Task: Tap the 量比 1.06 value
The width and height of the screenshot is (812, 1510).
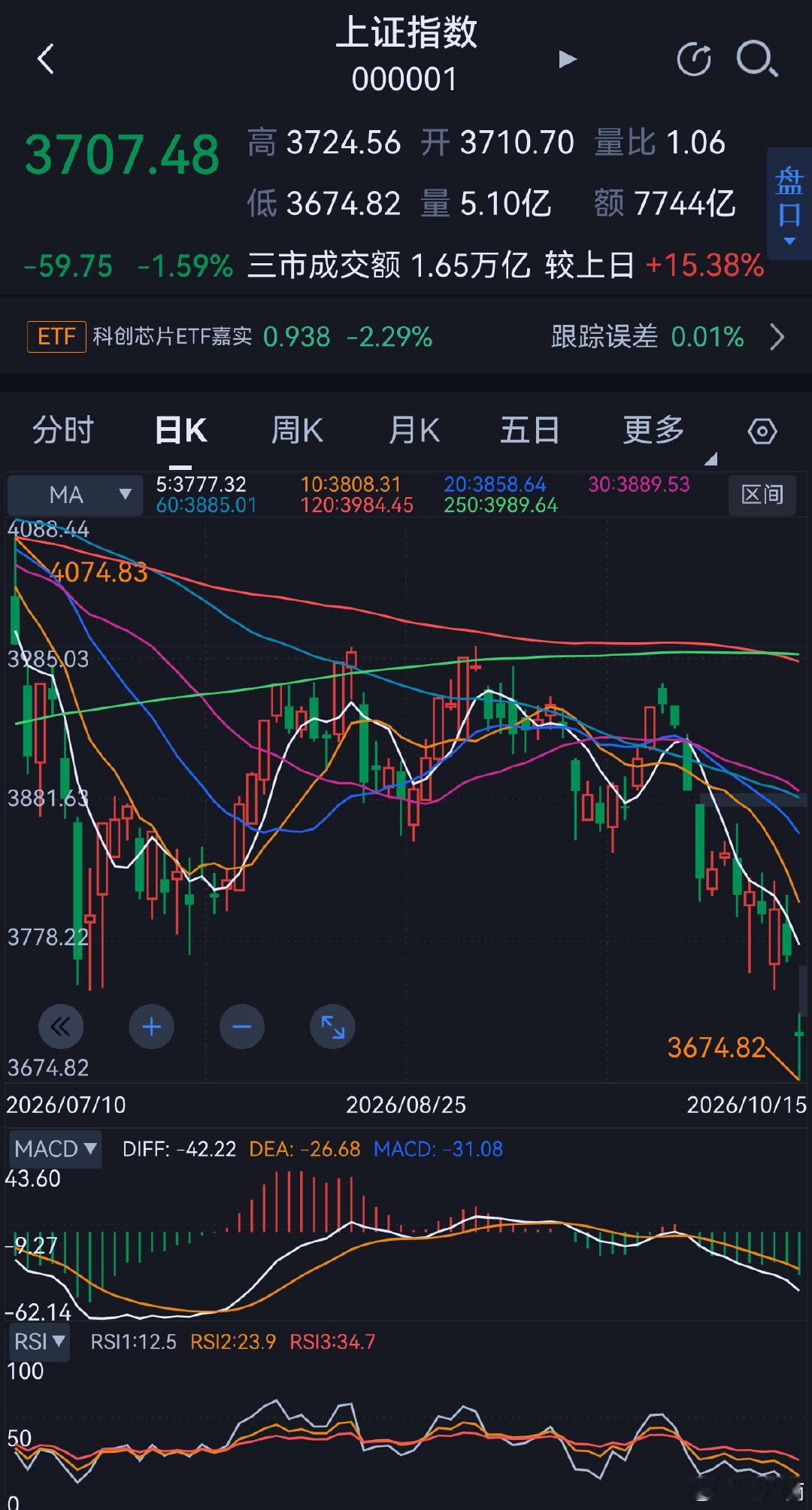Action: 659,143
